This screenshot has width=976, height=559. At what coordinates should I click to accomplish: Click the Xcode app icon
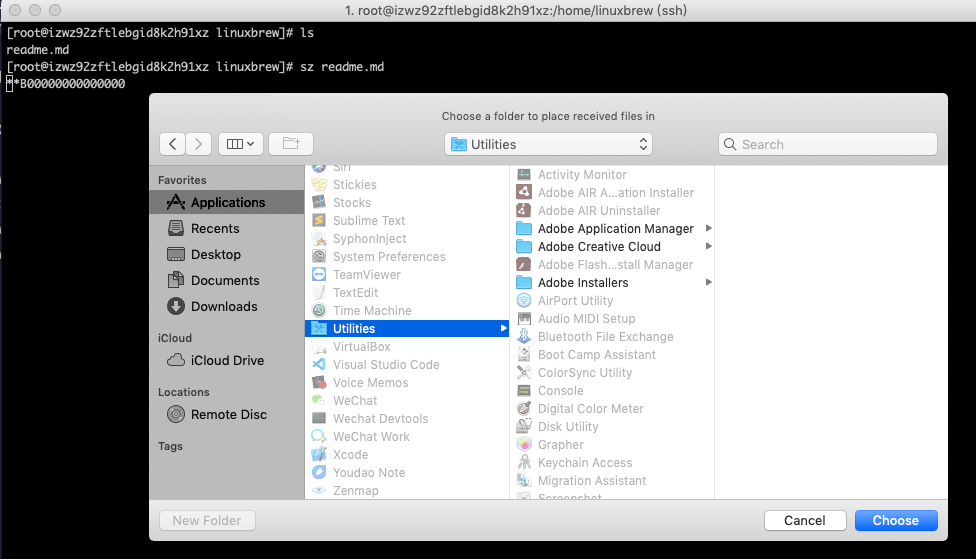319,455
